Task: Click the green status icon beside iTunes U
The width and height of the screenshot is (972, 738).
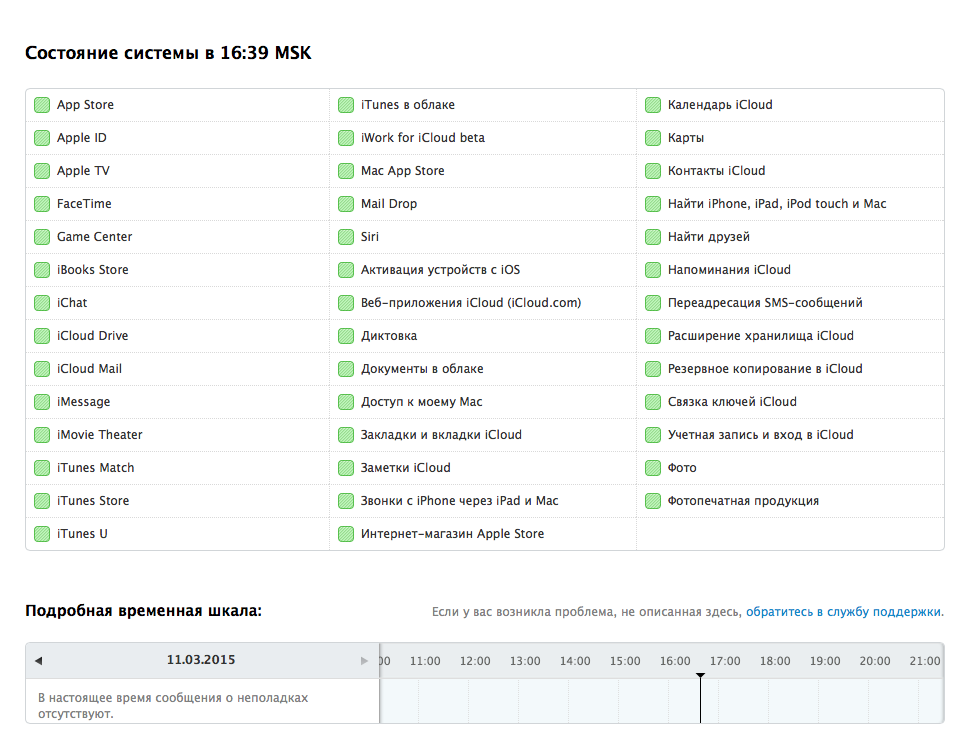Action: (42, 534)
